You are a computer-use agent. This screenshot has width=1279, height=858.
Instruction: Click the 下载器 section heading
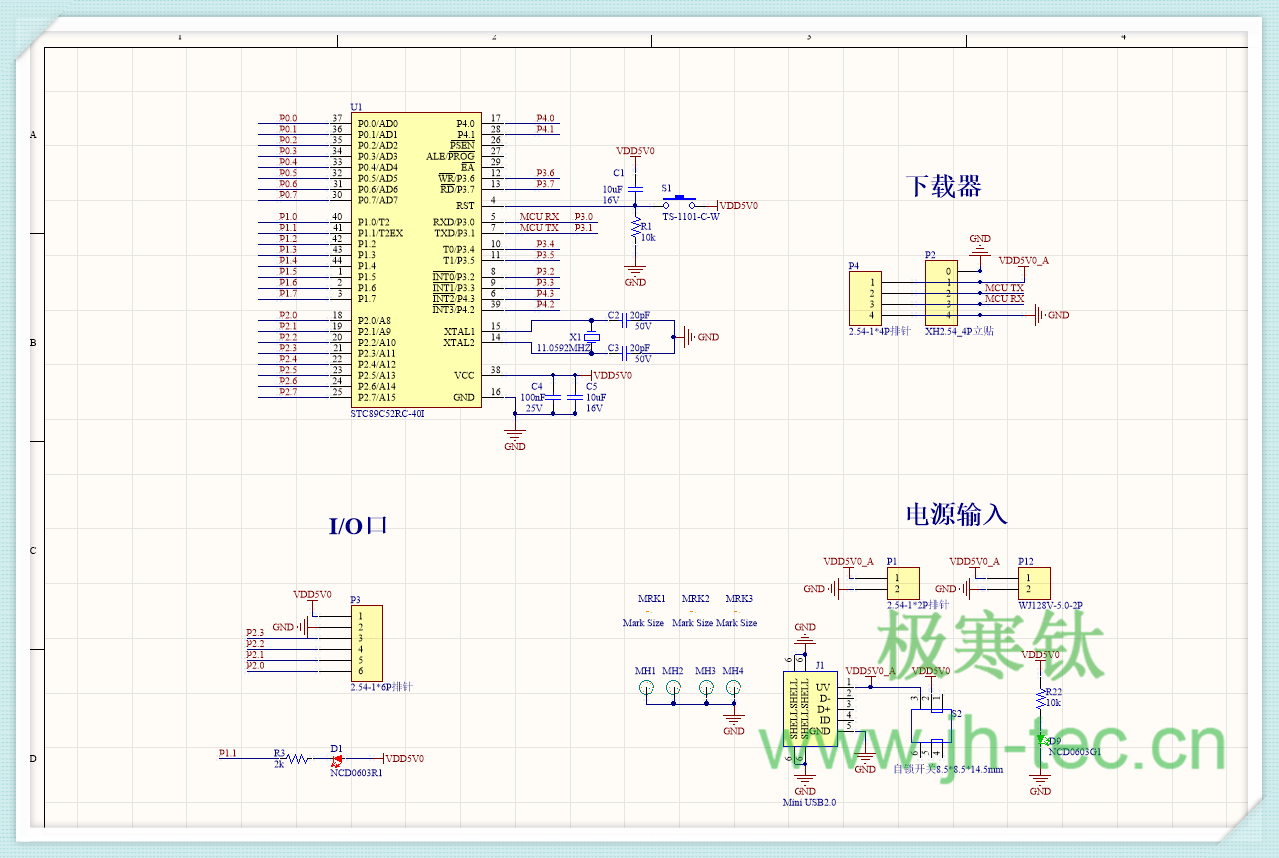point(943,187)
